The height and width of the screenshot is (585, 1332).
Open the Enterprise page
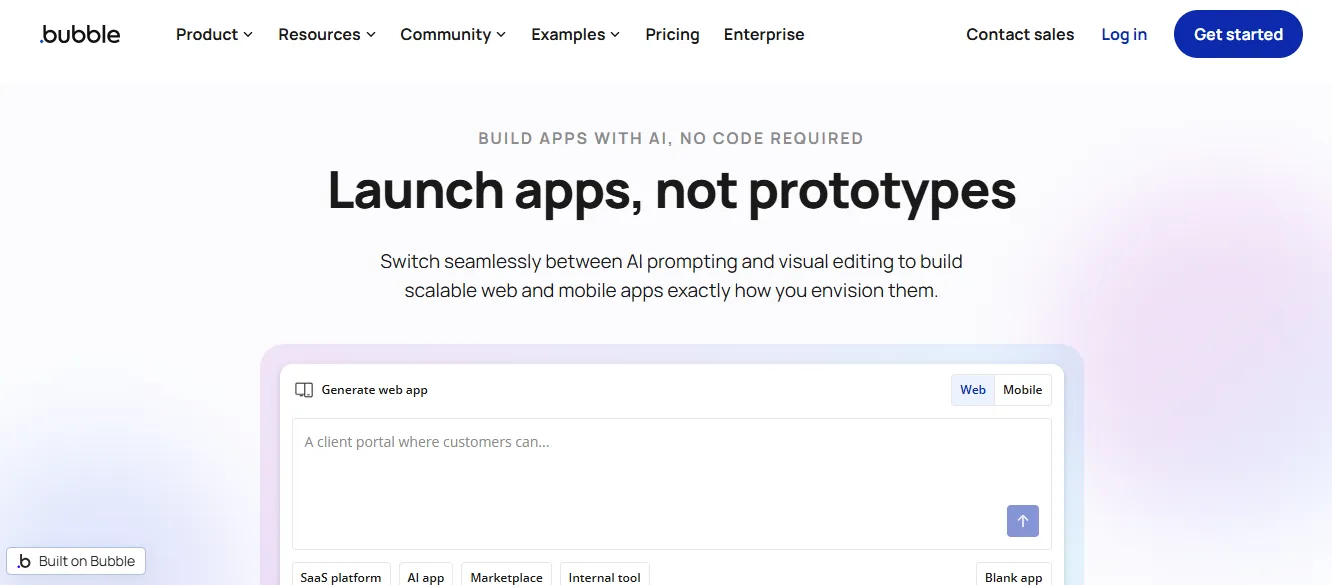(764, 35)
